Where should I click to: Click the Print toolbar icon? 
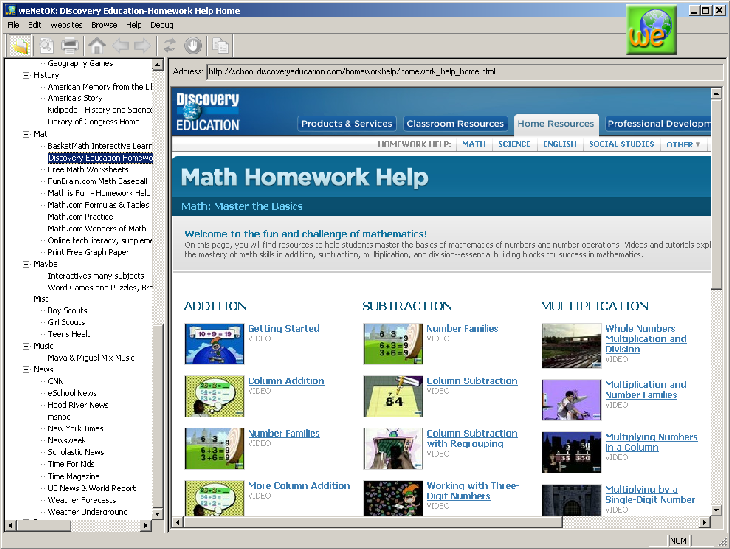tap(70, 46)
